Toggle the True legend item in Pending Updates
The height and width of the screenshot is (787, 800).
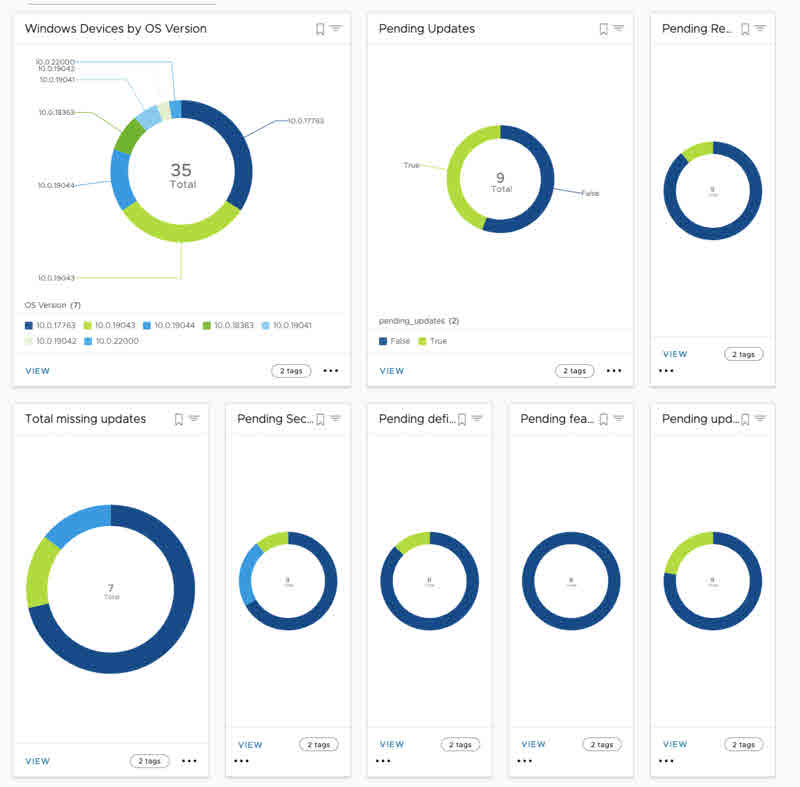point(433,341)
